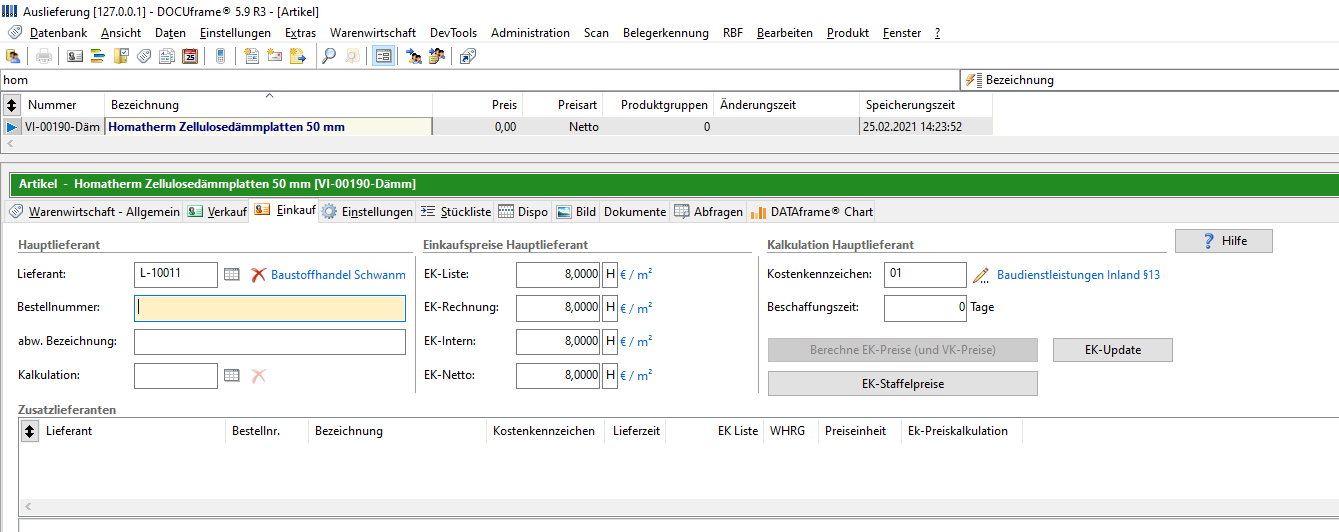Select 'Homatherm Zellulosedämmplatten 50 mm' list cell
This screenshot has height=532, width=1339.
pyautogui.click(x=268, y=126)
